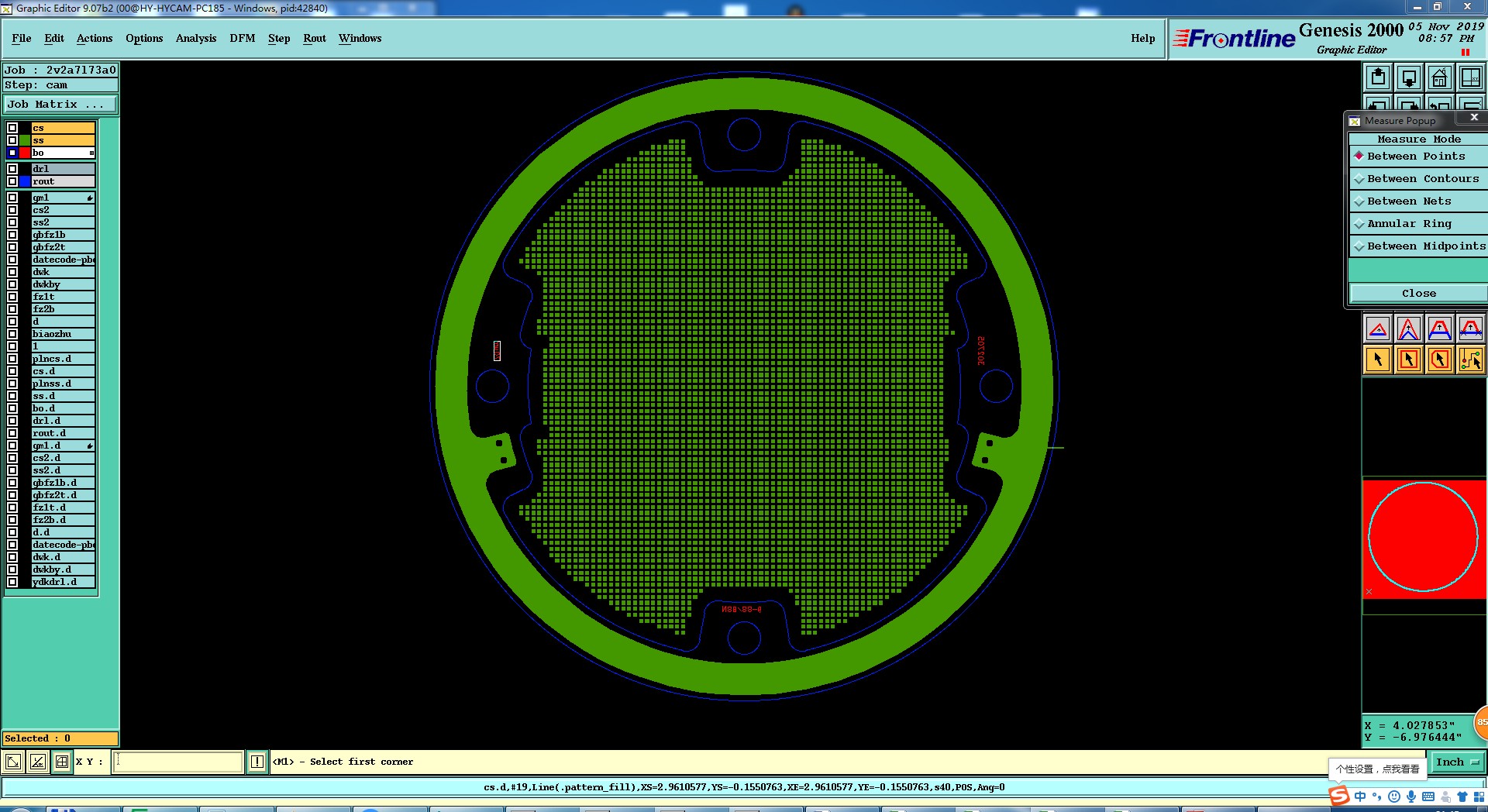Open the DFM menu

pos(243,38)
